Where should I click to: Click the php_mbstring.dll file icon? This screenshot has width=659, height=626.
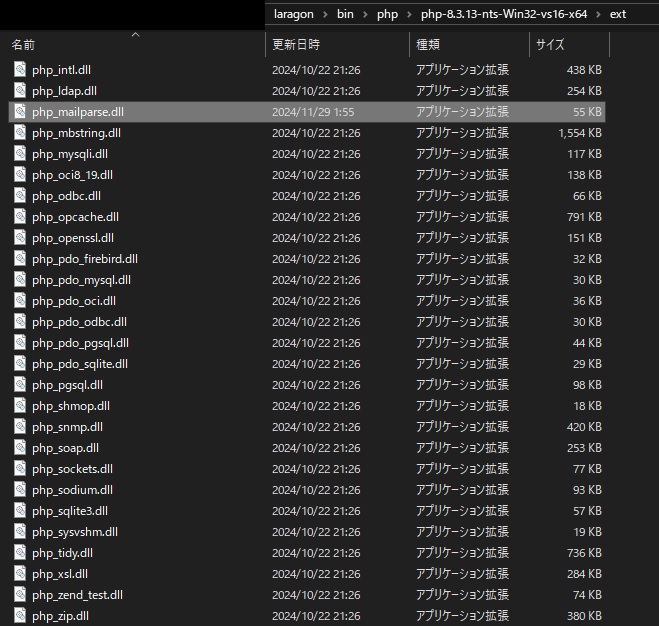tap(21, 133)
